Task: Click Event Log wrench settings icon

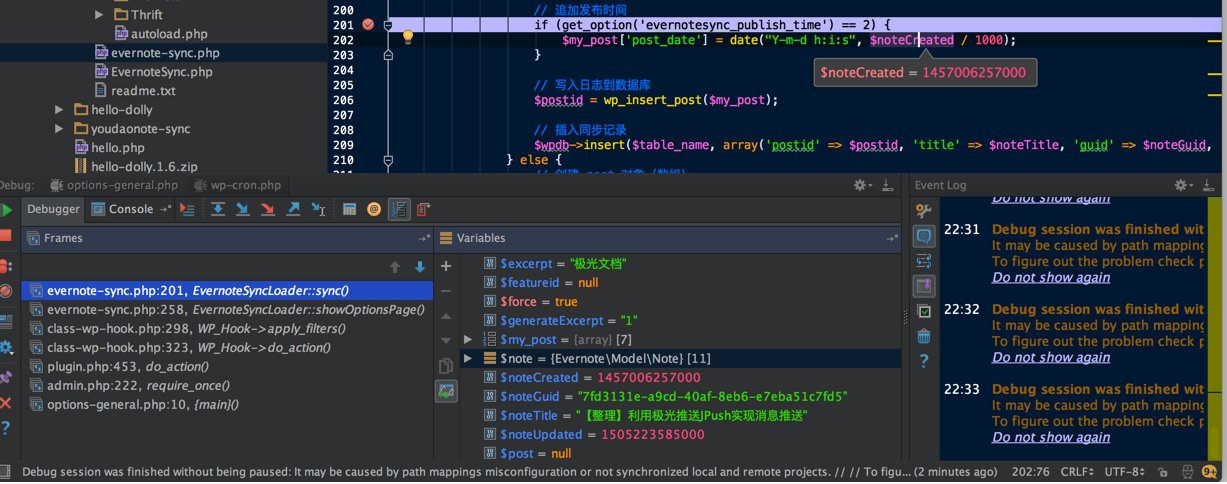Action: pos(924,210)
